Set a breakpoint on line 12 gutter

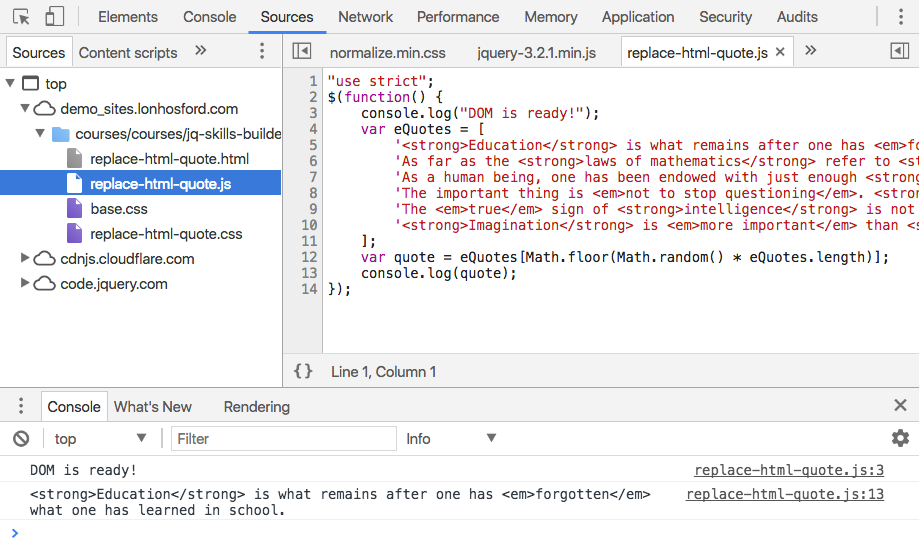coord(309,257)
